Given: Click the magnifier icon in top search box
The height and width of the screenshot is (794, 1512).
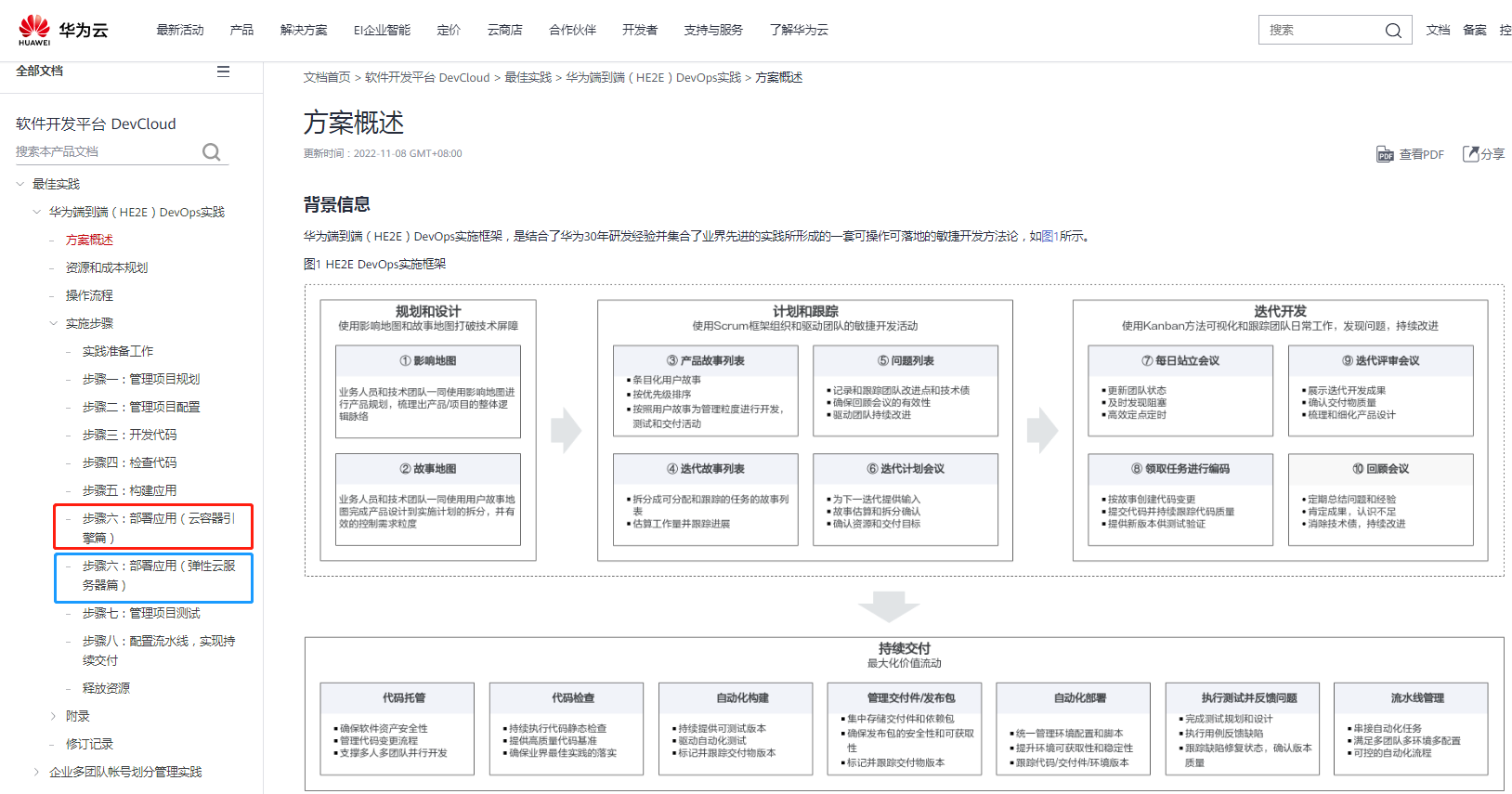Looking at the screenshot, I should [1393, 31].
